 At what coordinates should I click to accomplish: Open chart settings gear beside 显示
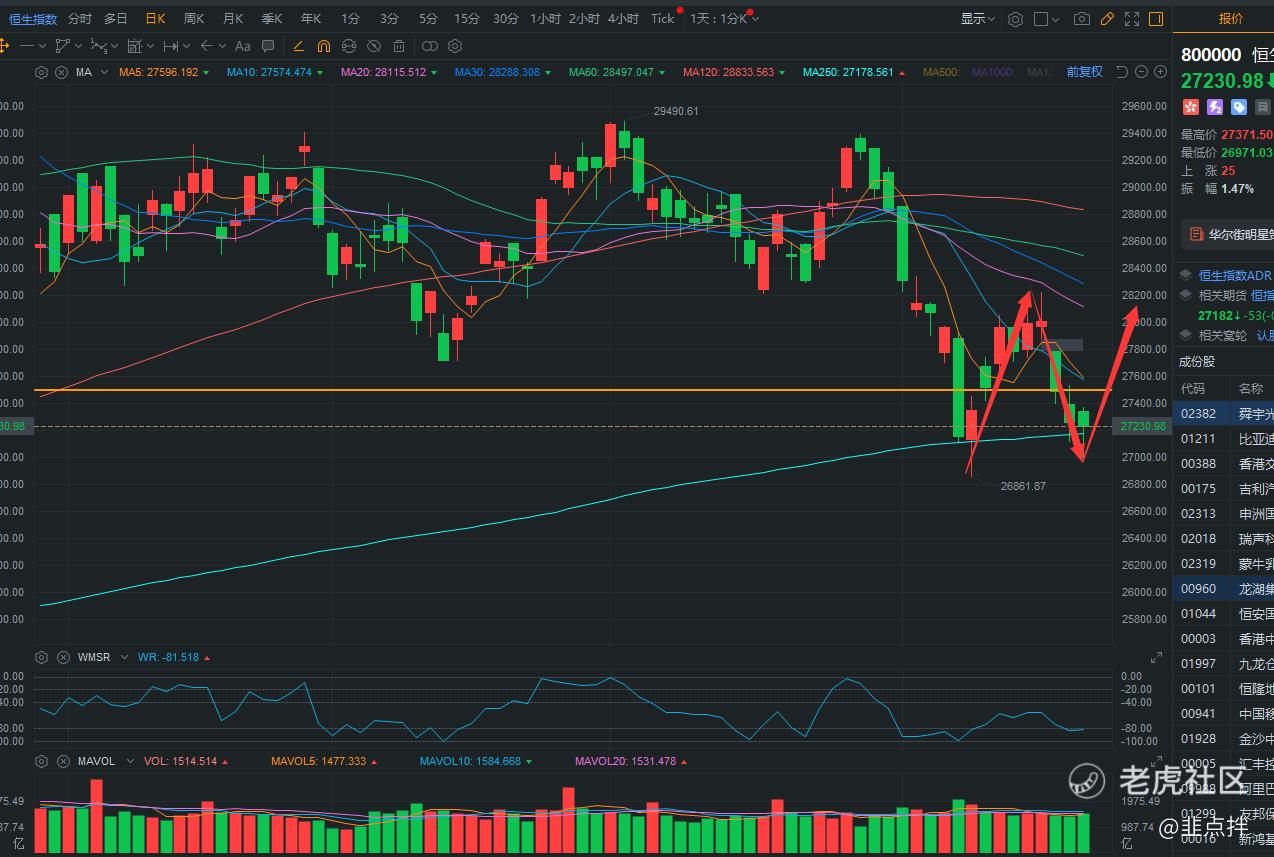(1016, 18)
